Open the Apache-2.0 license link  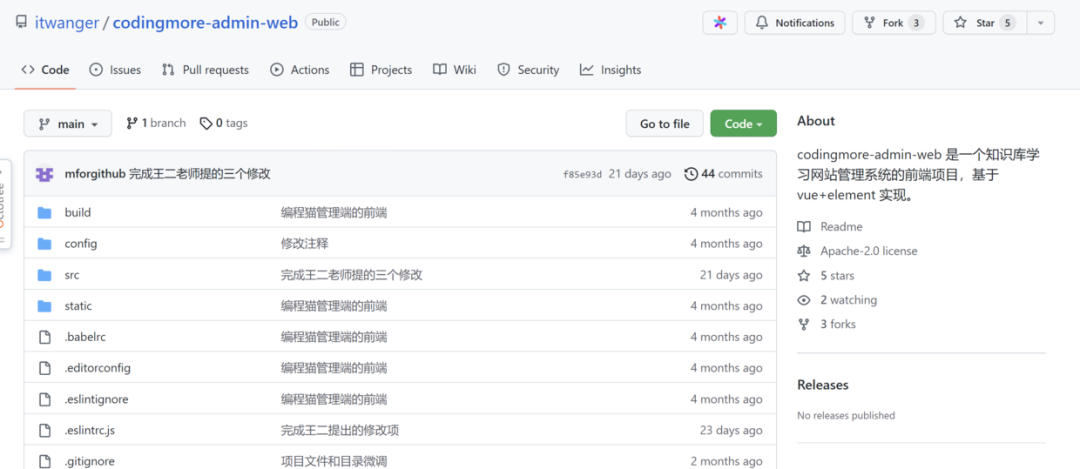point(858,251)
